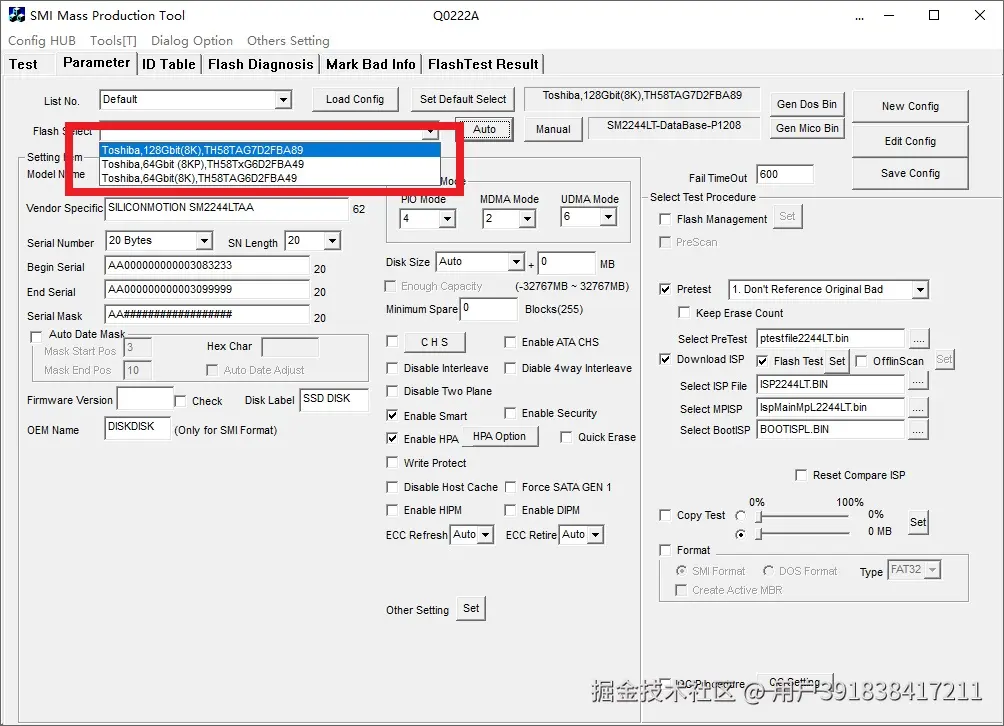Screen dimensions: 1004x726
Task: Enable the Disable Interleave checkbox
Action: (392, 368)
